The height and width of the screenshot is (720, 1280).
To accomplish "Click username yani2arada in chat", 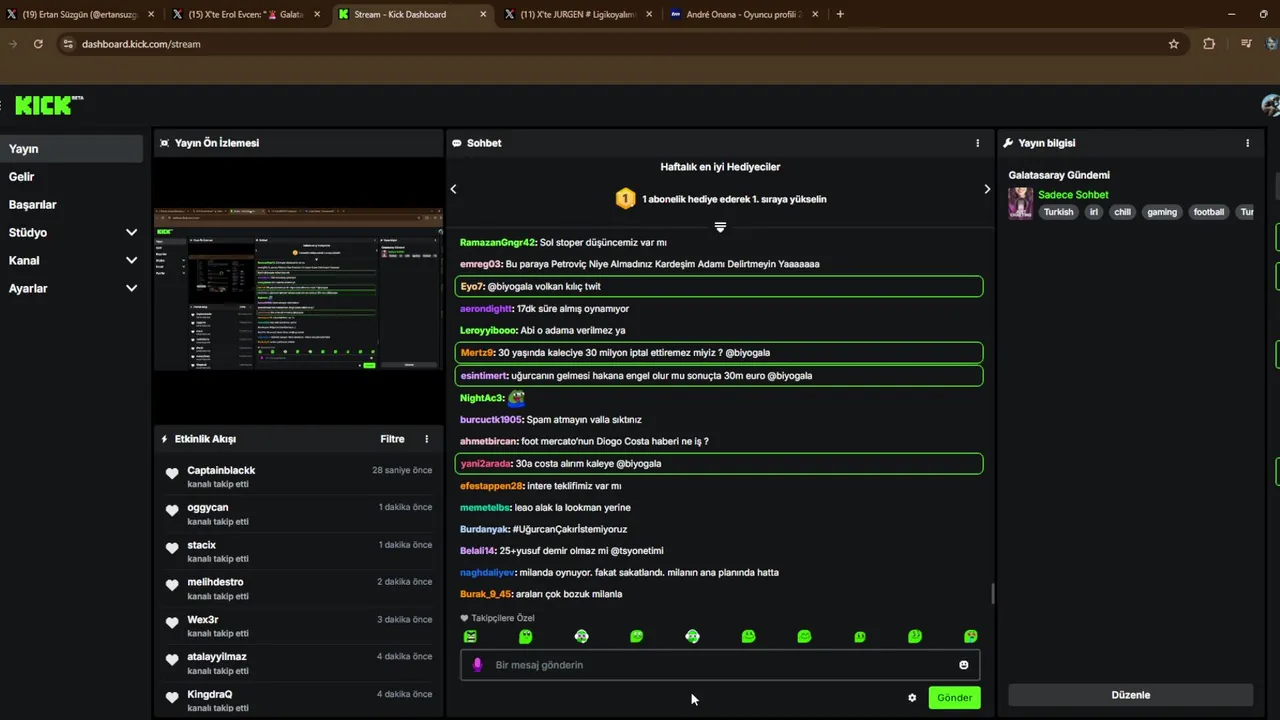I will pyautogui.click(x=485, y=463).
